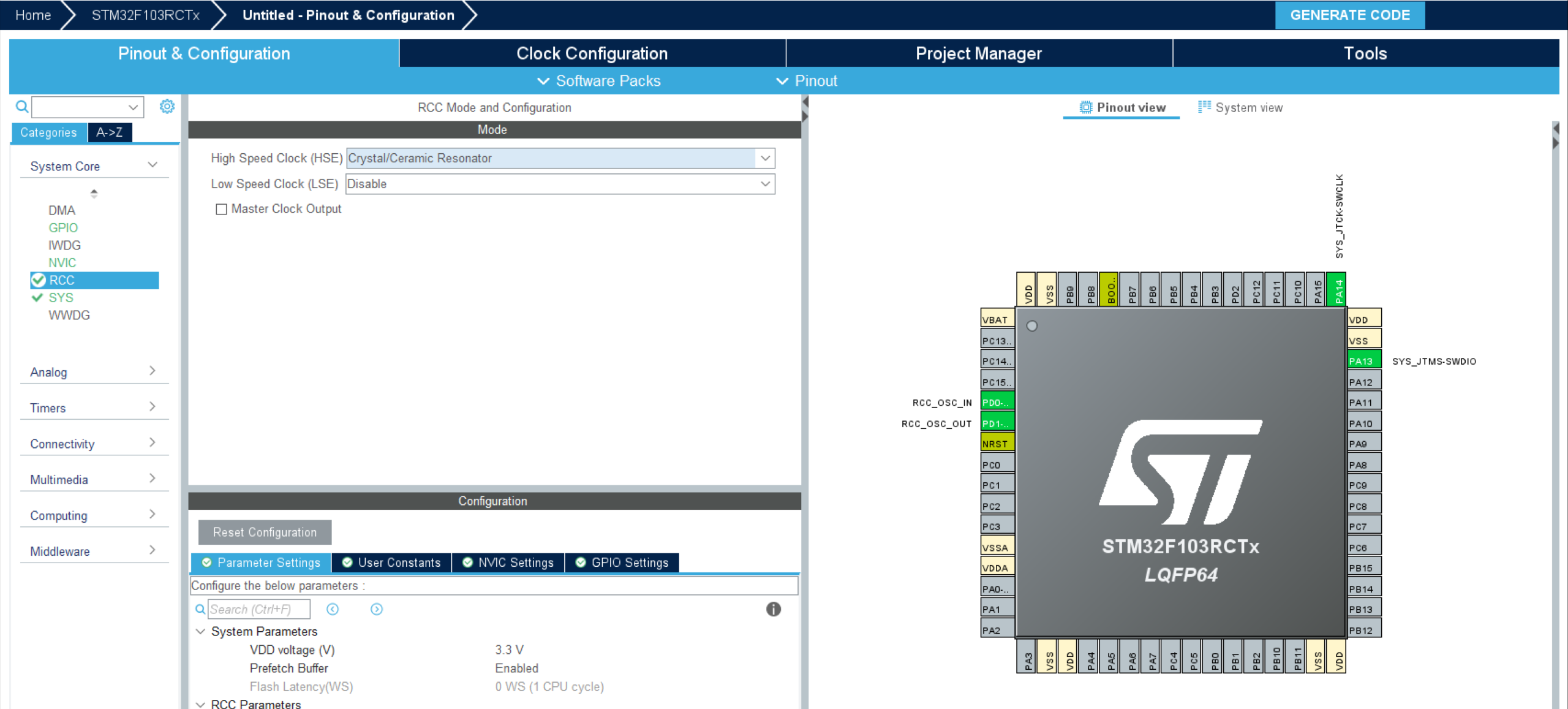Click the NRST pin on the chip

coord(997,444)
